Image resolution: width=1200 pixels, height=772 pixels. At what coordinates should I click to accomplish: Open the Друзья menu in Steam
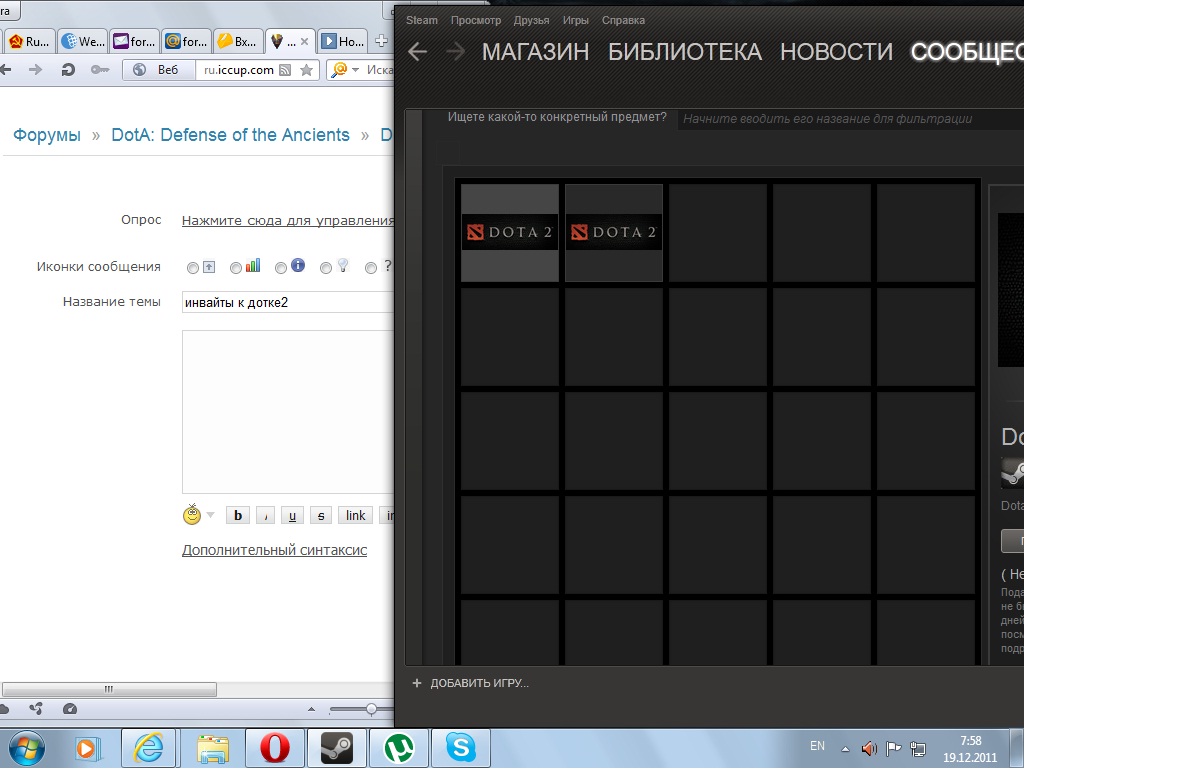[531, 20]
